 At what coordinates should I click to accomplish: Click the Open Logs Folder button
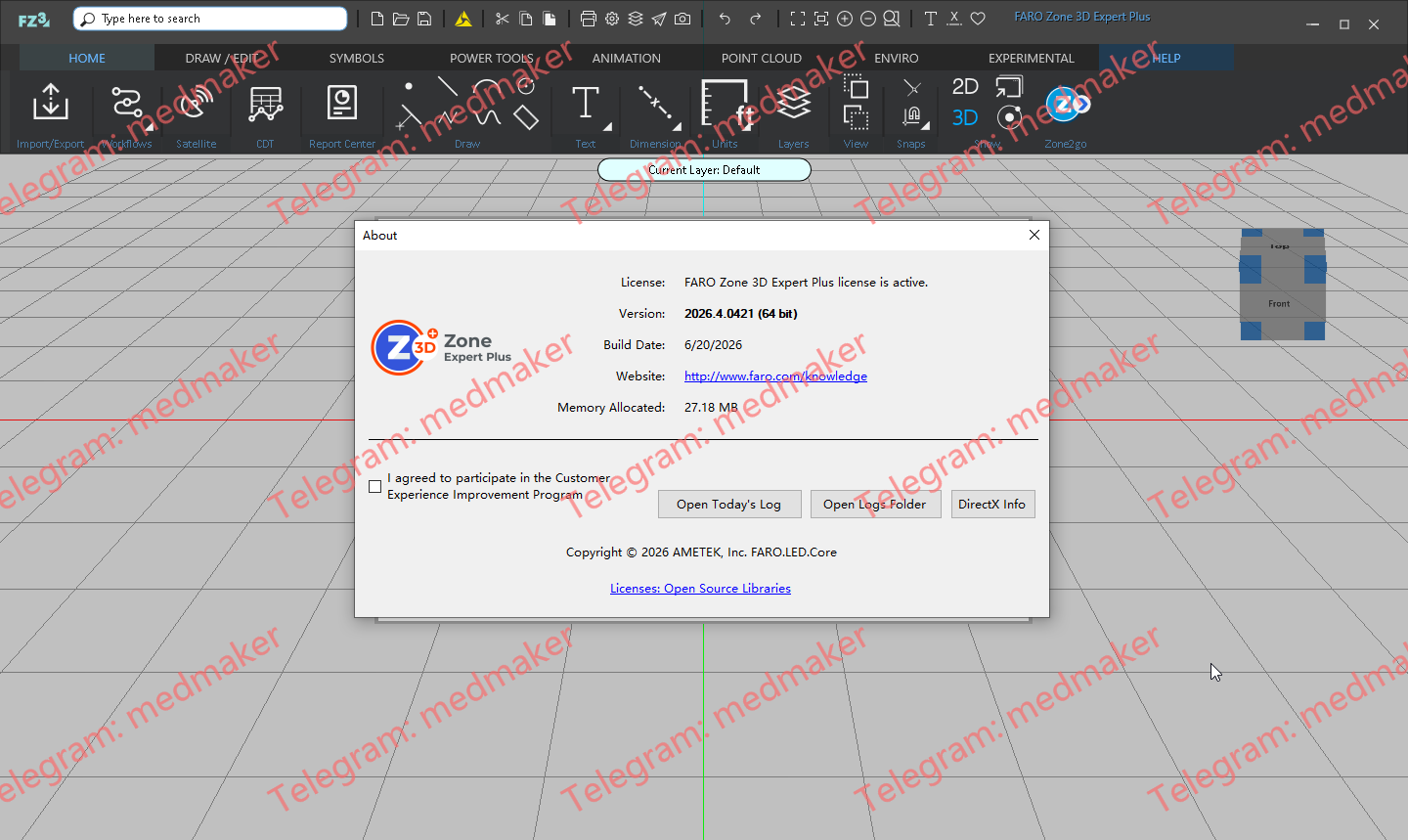pyautogui.click(x=875, y=505)
